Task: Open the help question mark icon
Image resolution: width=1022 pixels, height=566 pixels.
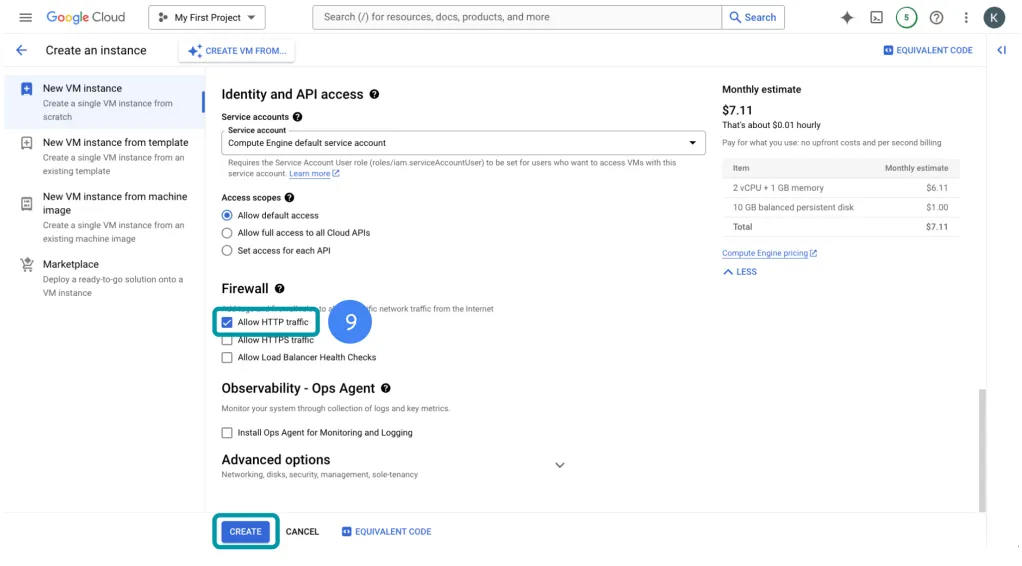Action: tap(936, 17)
